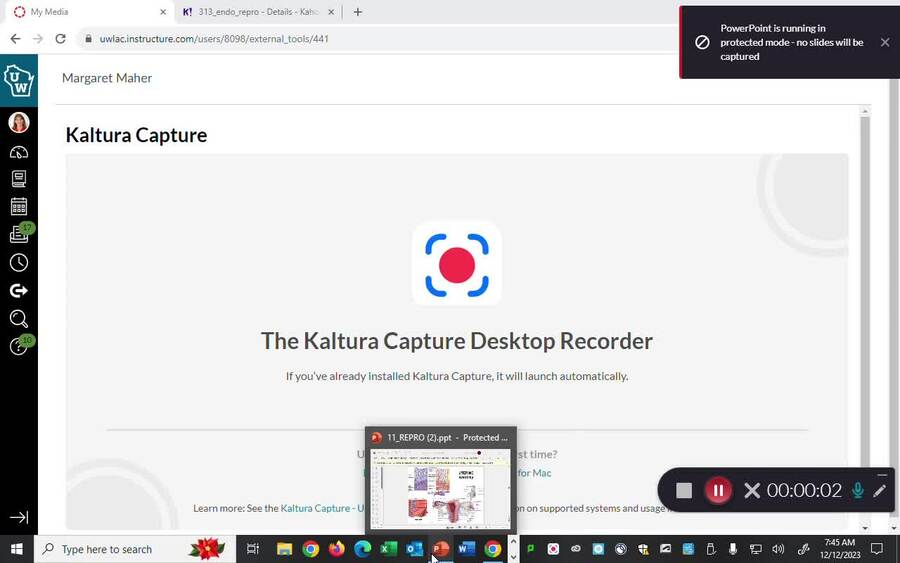The height and width of the screenshot is (563, 900).
Task: Open the History clock icon
Action: coord(19,263)
